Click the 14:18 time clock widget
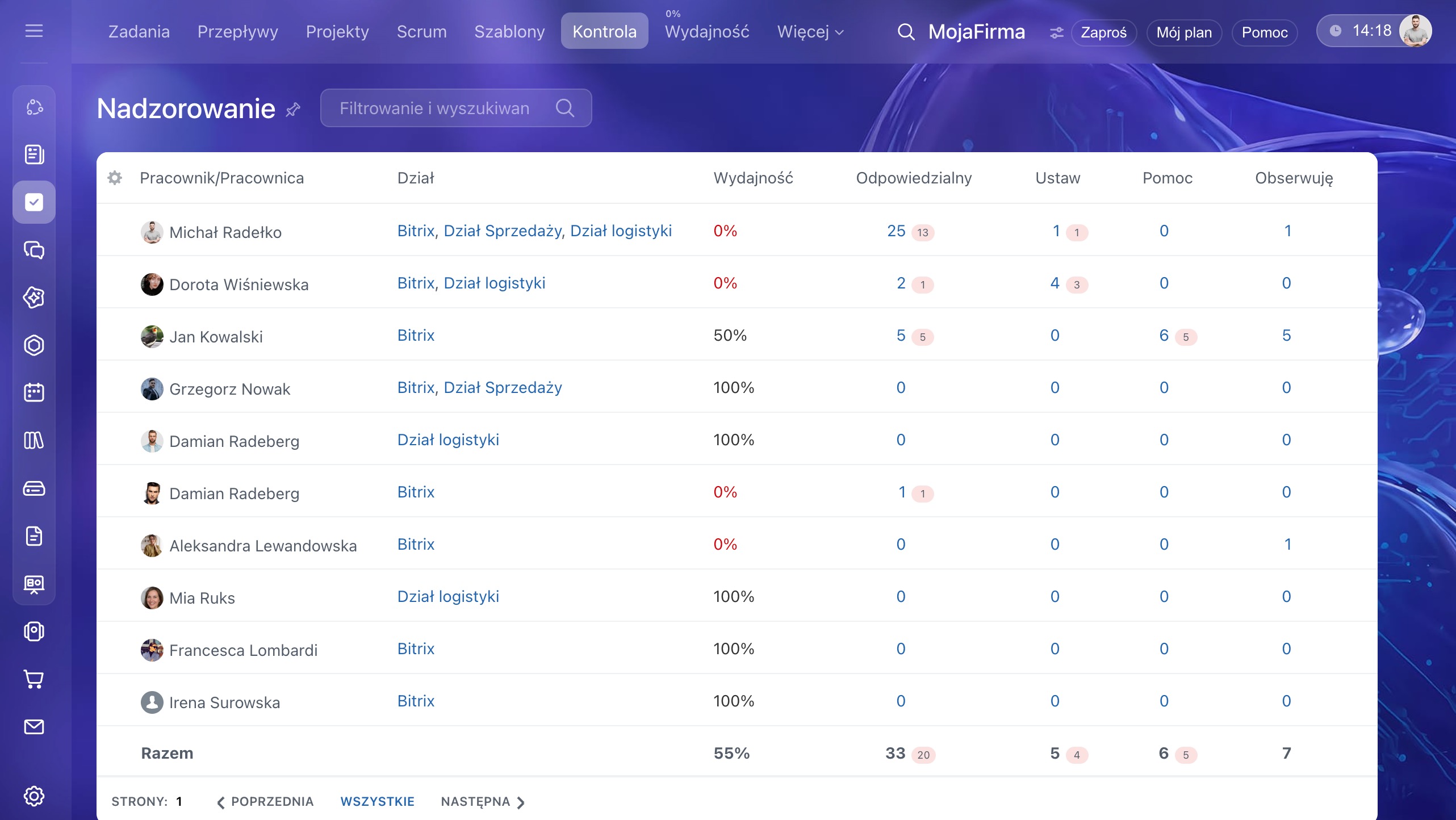The width and height of the screenshot is (1456, 820). (1361, 31)
